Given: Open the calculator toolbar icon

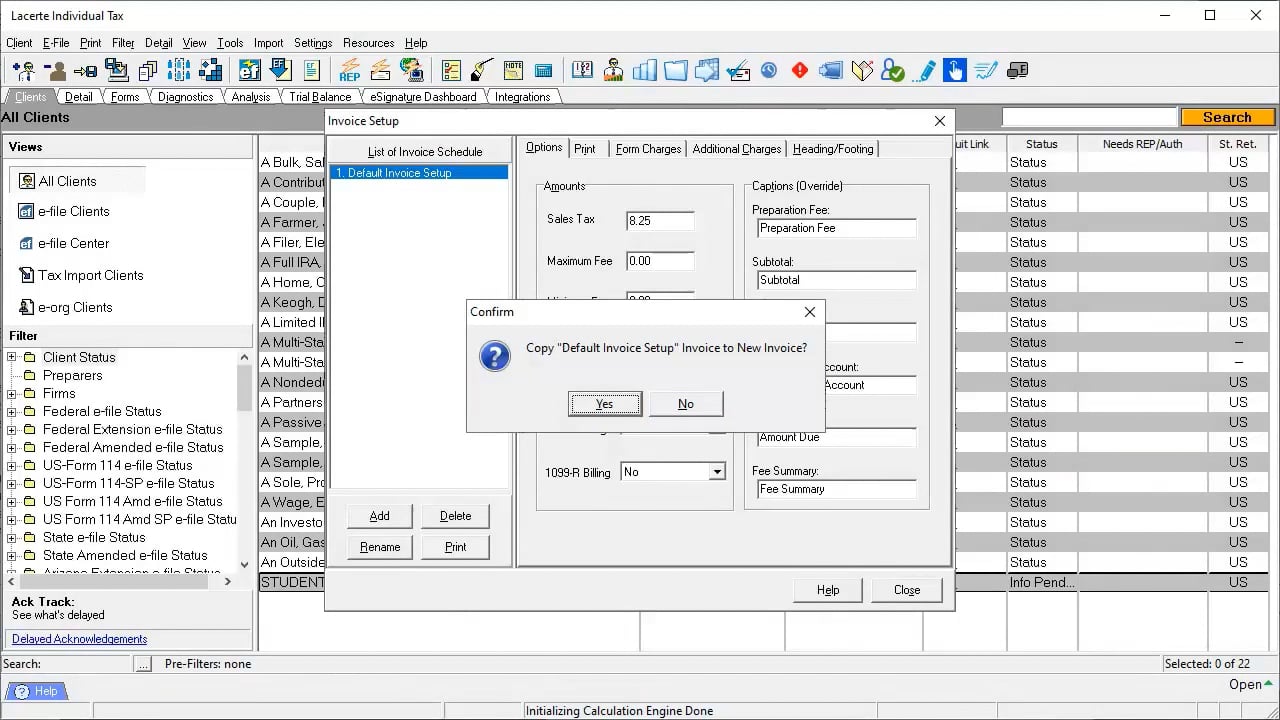Looking at the screenshot, I should click(x=543, y=70).
